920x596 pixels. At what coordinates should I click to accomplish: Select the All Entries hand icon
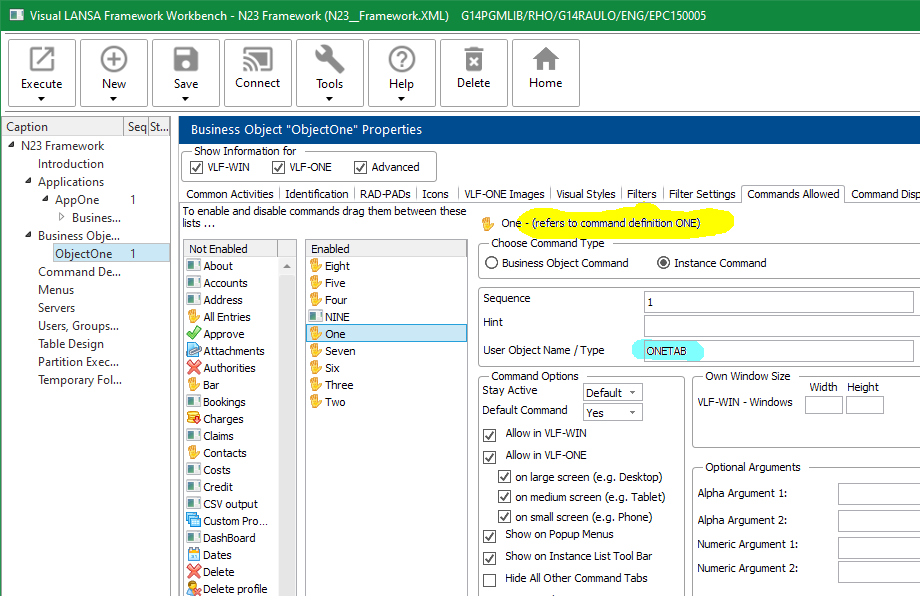[x=194, y=317]
